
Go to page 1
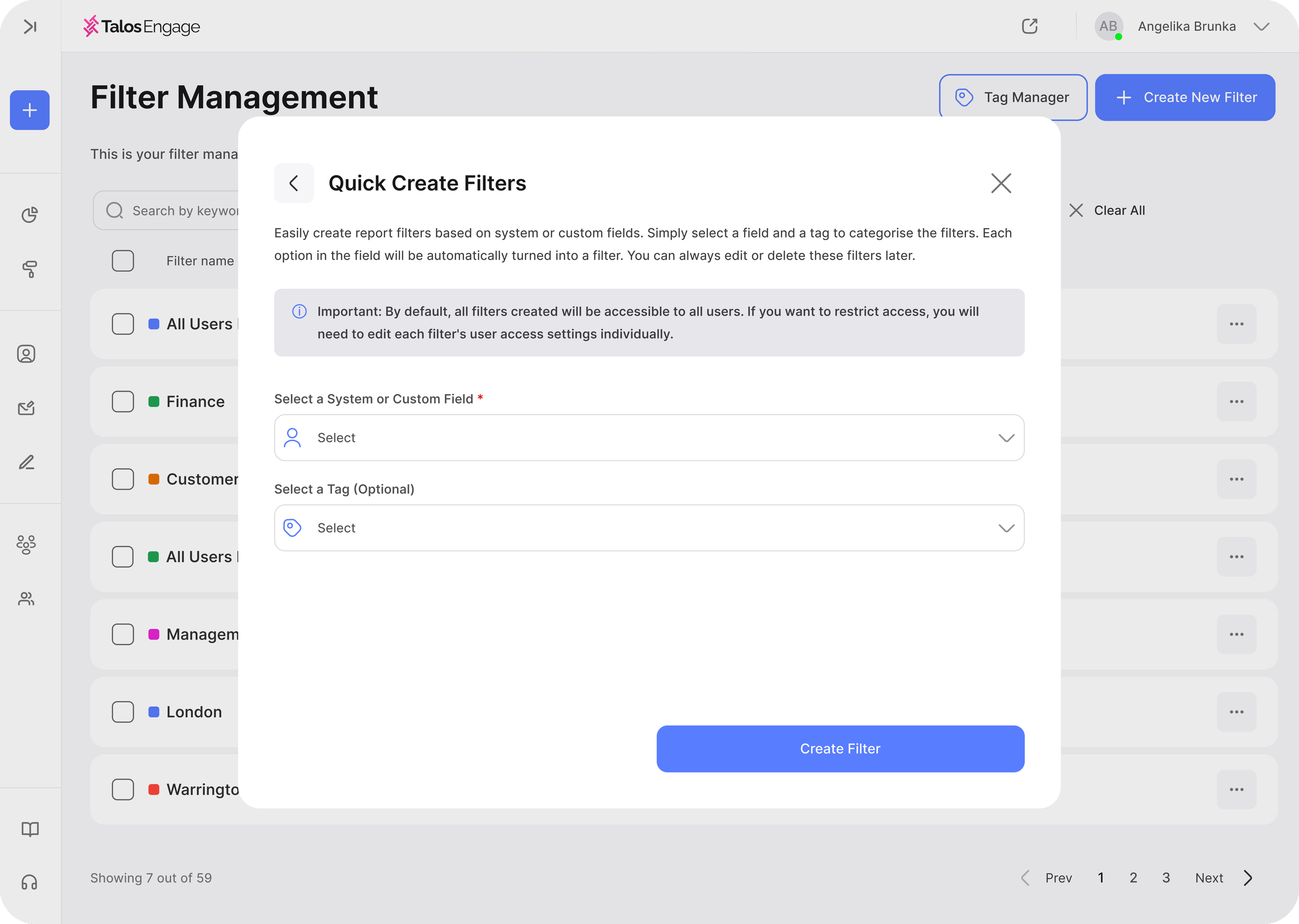pyautogui.click(x=1101, y=878)
